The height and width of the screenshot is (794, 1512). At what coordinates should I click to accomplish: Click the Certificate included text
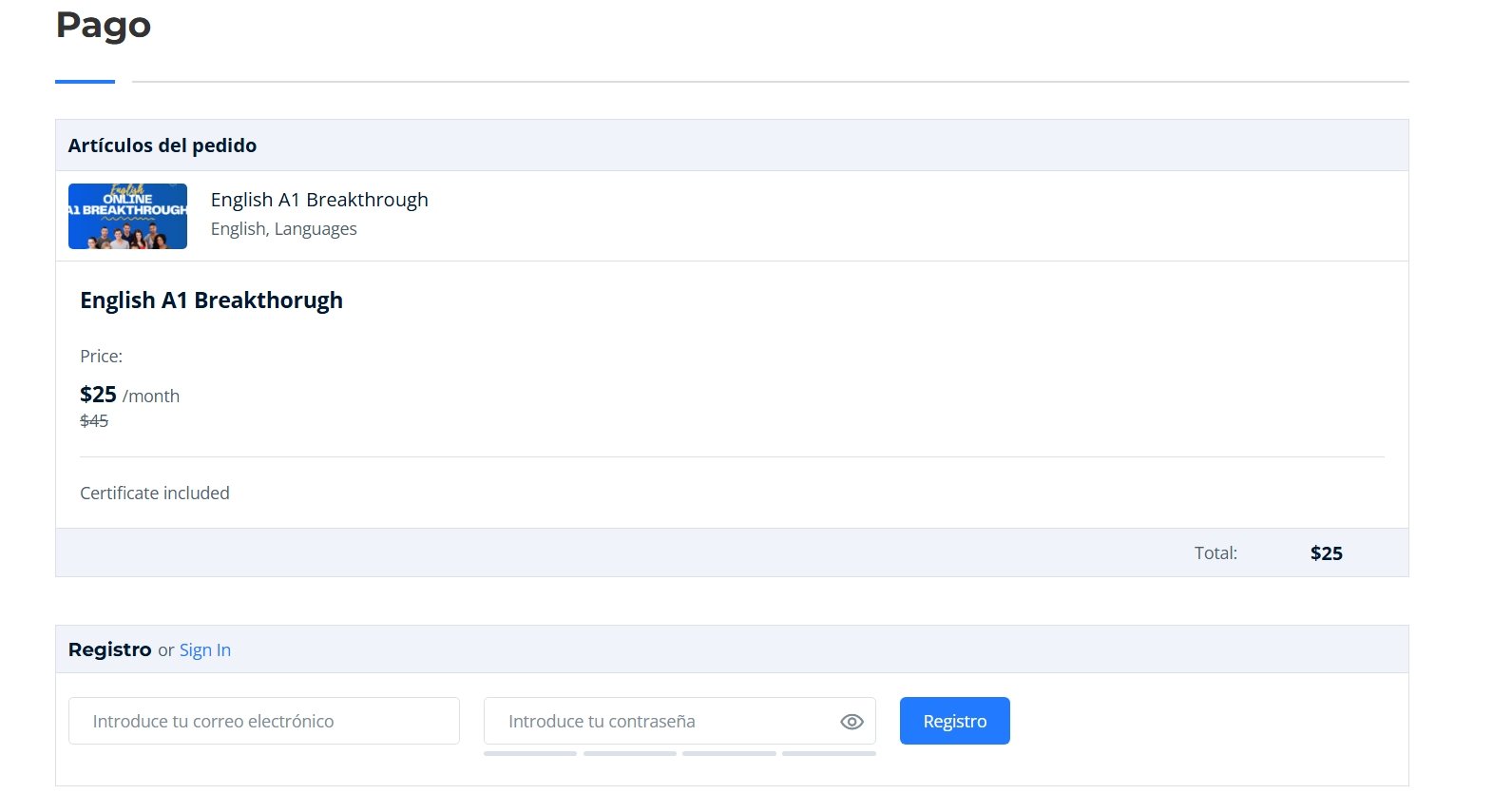(x=155, y=494)
